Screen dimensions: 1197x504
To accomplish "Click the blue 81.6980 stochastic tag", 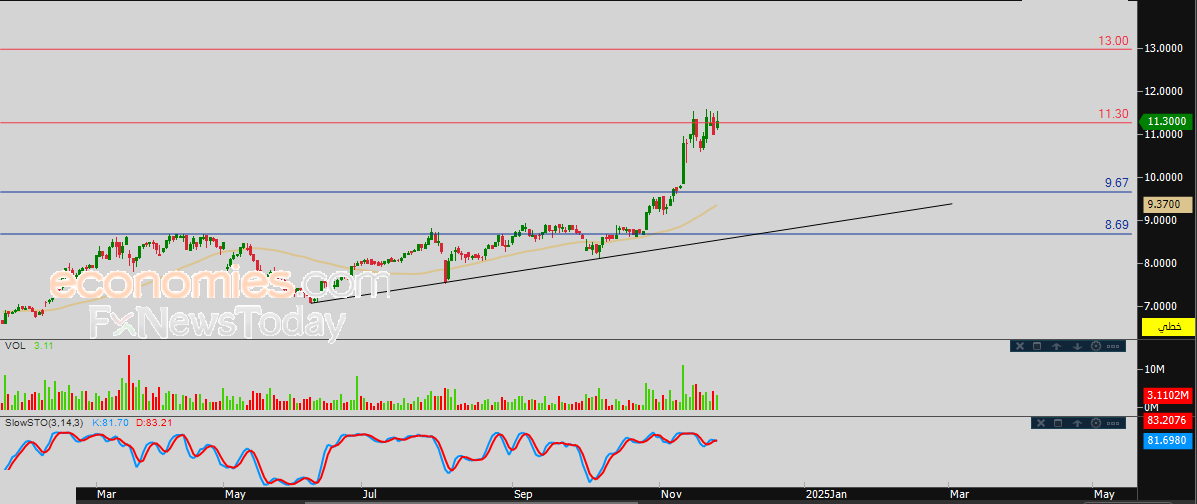I will 1167,440.
